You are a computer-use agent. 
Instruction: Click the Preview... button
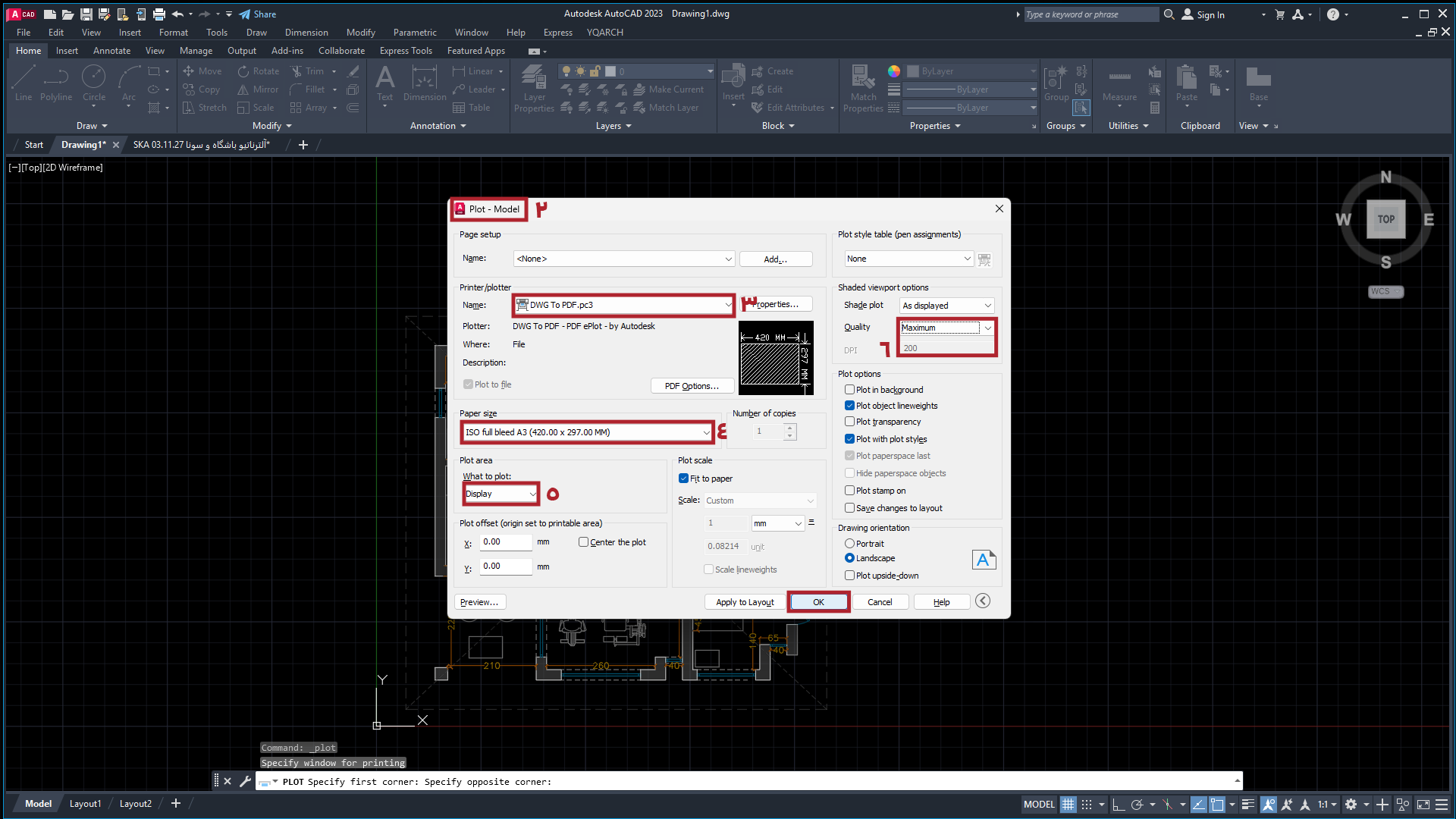(x=480, y=602)
